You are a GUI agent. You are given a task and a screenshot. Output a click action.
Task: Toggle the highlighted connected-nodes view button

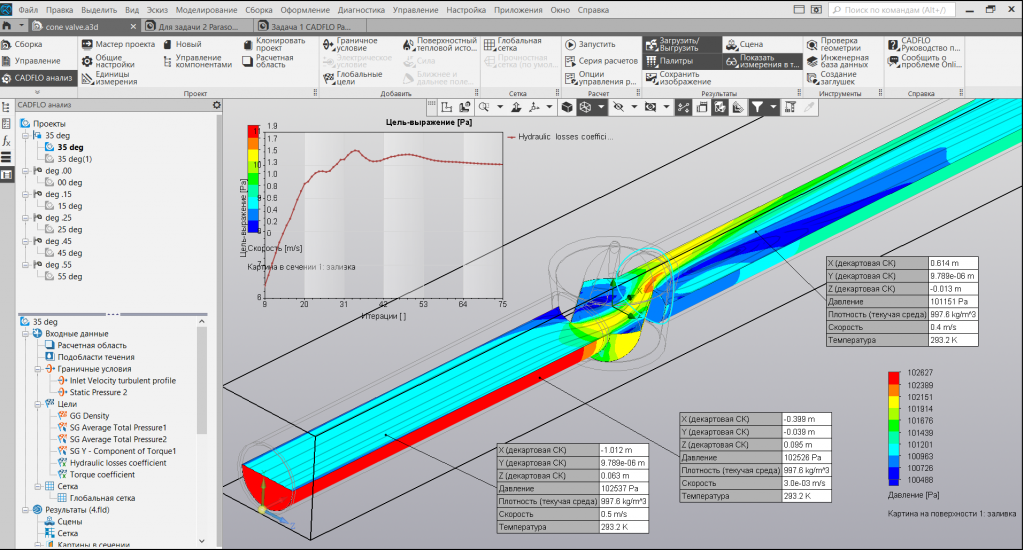point(683,107)
